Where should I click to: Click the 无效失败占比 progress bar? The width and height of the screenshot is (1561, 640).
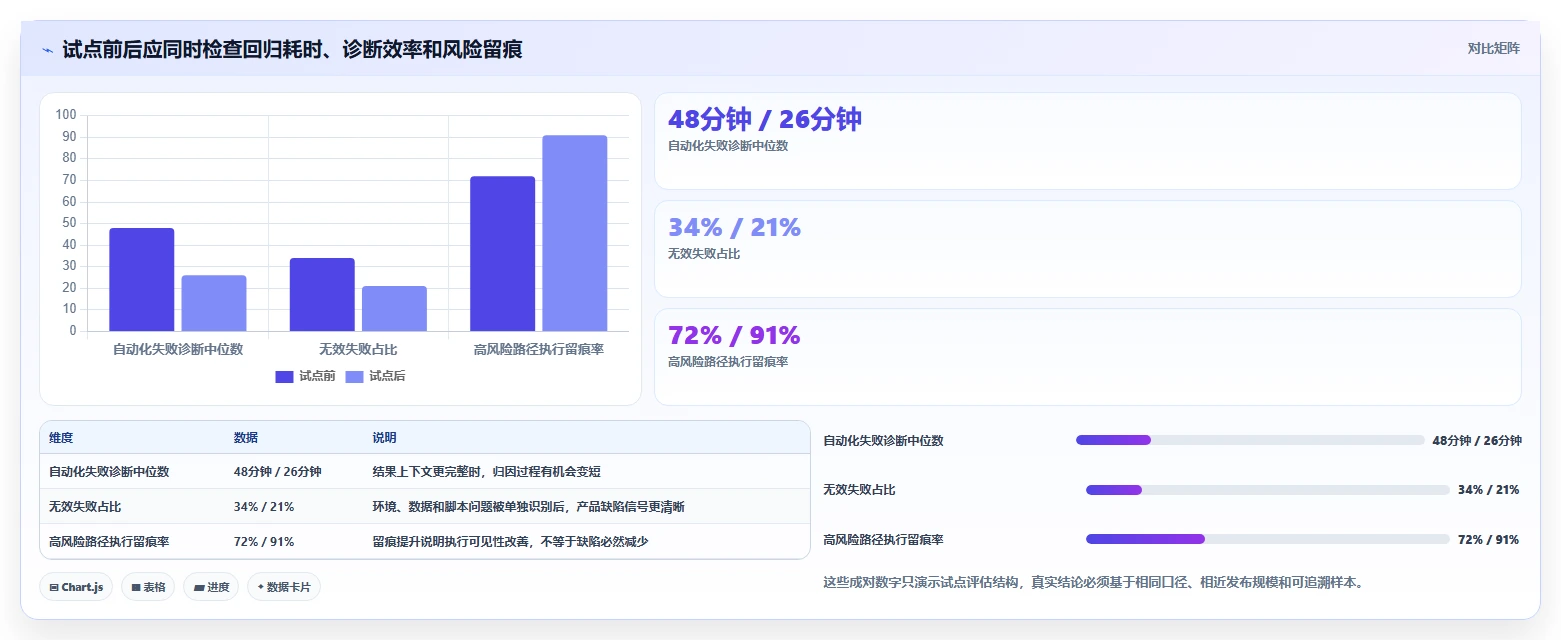pos(1268,490)
